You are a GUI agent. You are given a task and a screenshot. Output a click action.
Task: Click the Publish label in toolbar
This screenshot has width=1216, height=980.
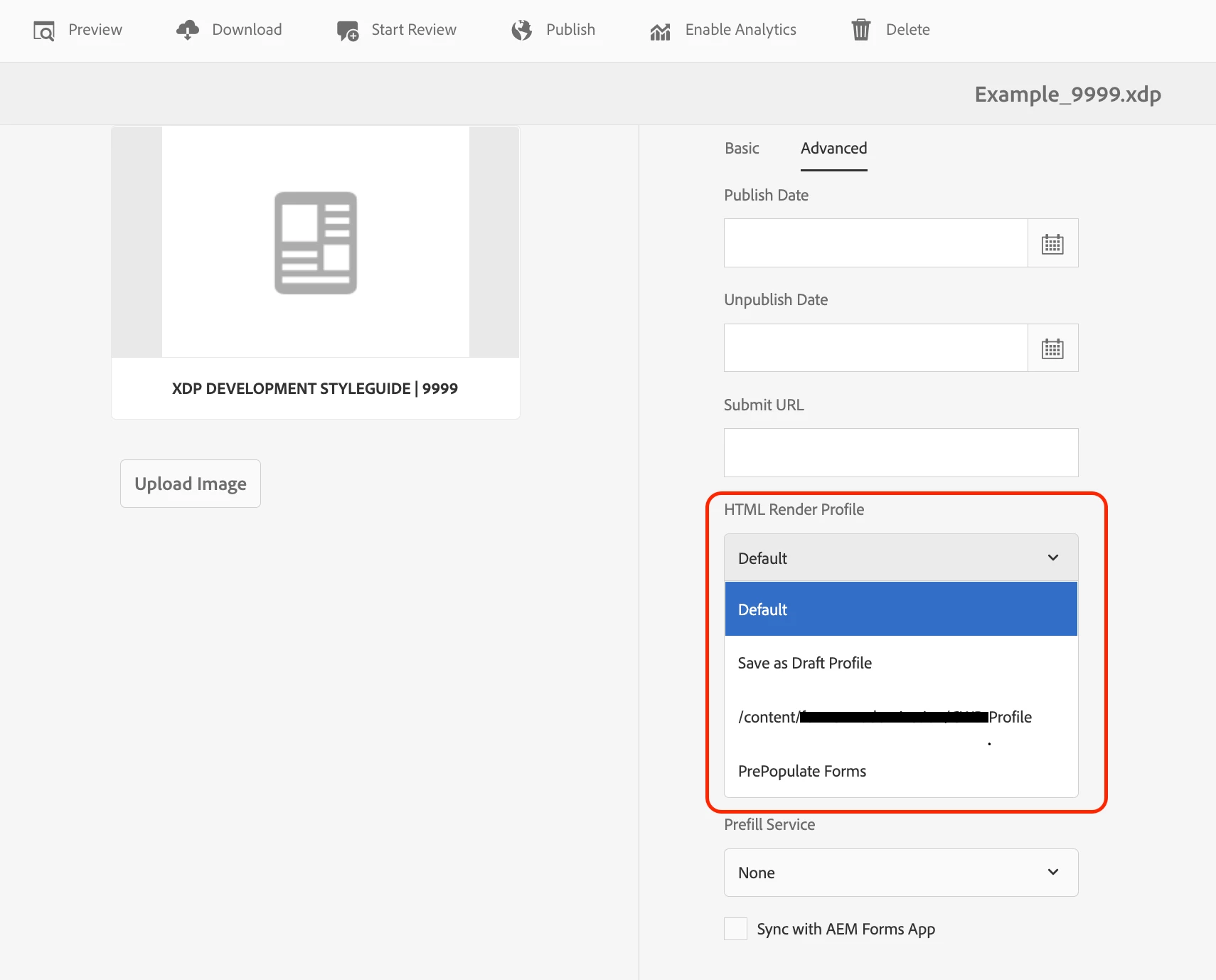[x=570, y=30]
